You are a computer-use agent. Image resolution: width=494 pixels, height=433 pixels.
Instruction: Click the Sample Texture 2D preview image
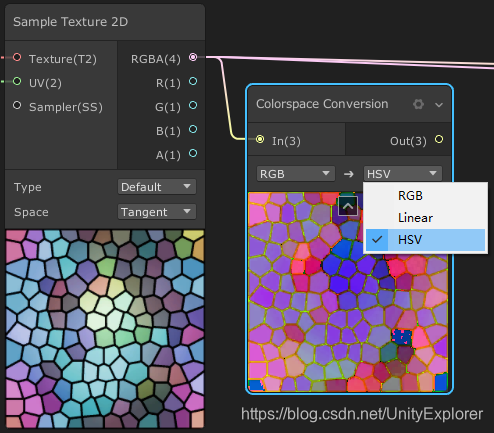pyautogui.click(x=105, y=329)
